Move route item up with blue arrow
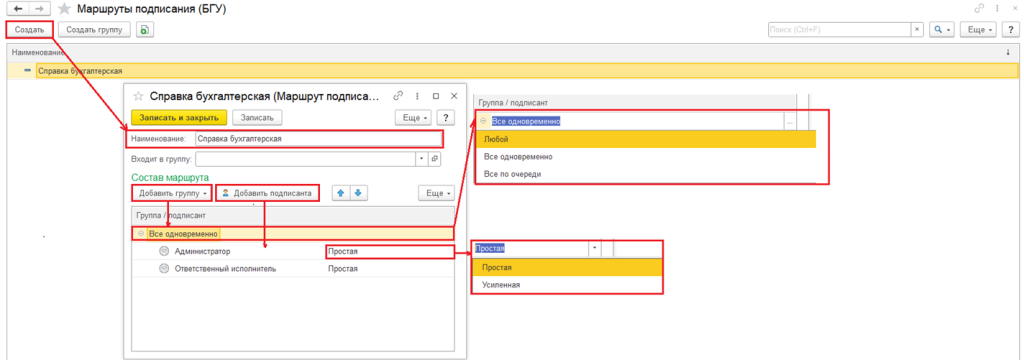 [x=340, y=193]
